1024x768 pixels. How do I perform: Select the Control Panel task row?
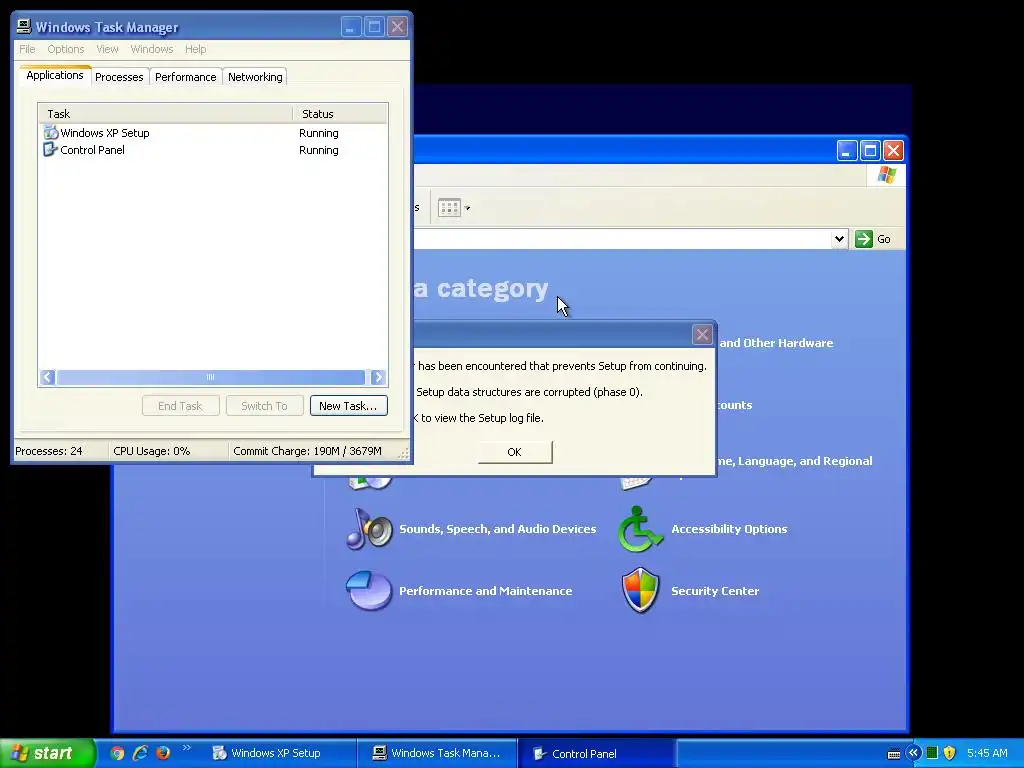[x=213, y=150]
